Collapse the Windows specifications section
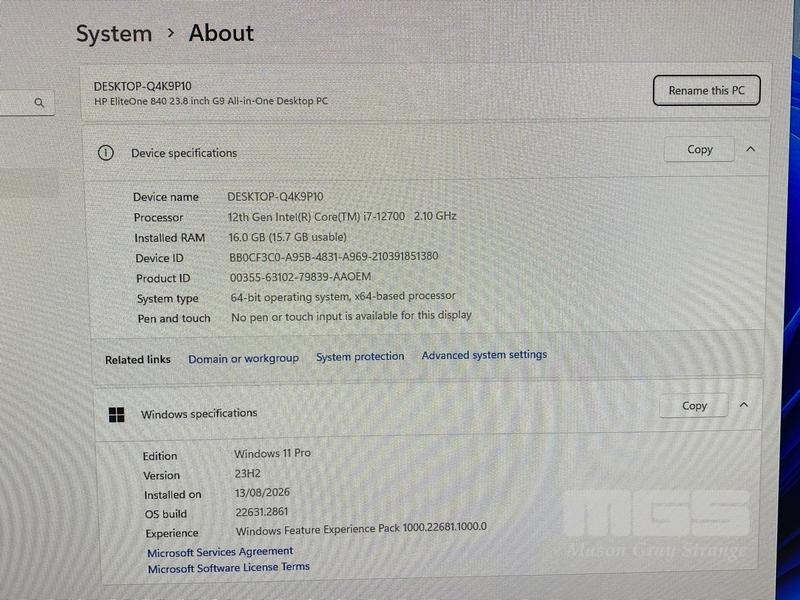 pyautogui.click(x=744, y=405)
